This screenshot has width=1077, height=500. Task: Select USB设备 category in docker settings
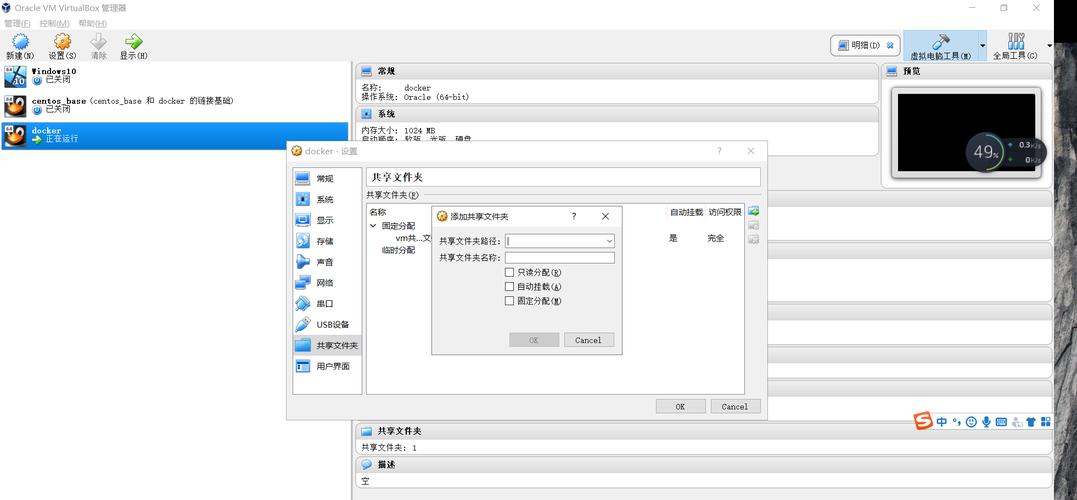(326, 324)
